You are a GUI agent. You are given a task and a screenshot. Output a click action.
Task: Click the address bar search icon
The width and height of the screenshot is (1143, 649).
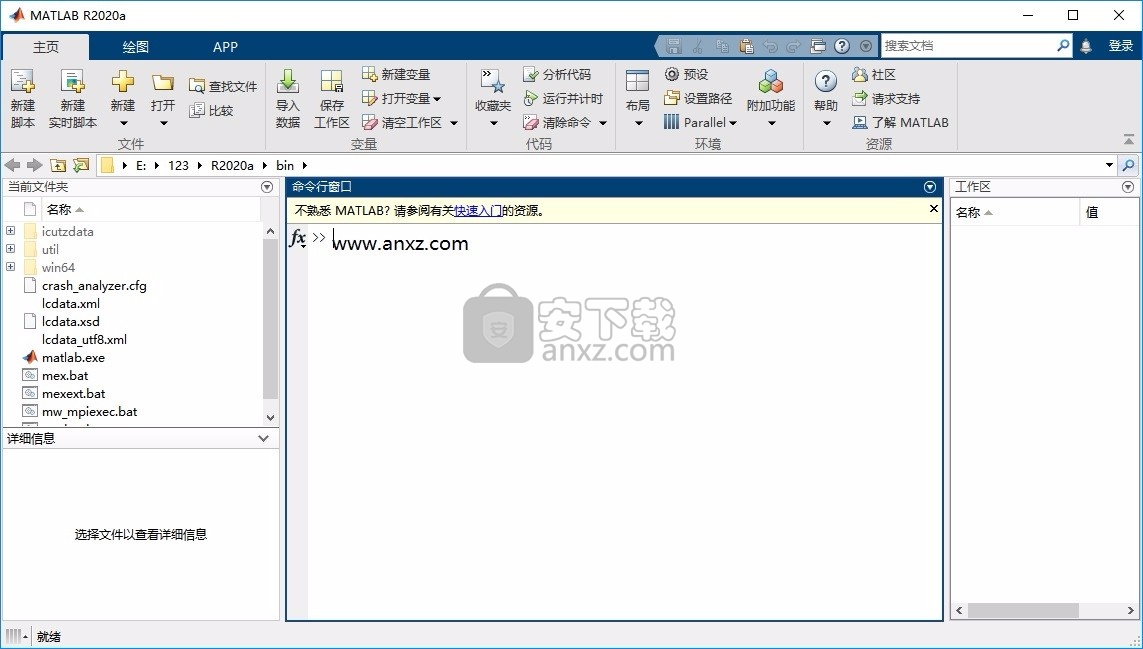[1128, 166]
